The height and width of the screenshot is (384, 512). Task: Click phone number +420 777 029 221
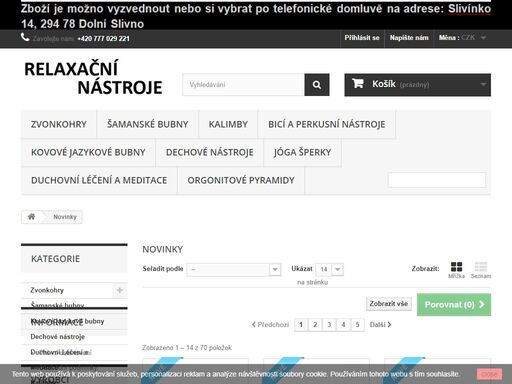click(x=103, y=39)
